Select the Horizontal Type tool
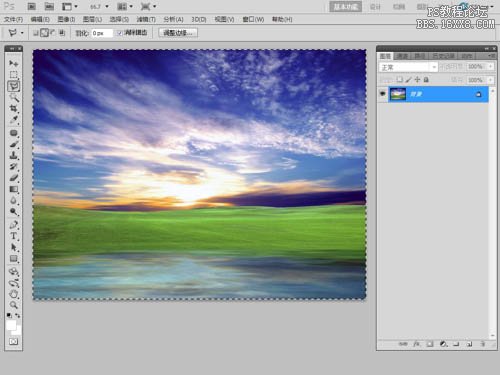 click(14, 236)
